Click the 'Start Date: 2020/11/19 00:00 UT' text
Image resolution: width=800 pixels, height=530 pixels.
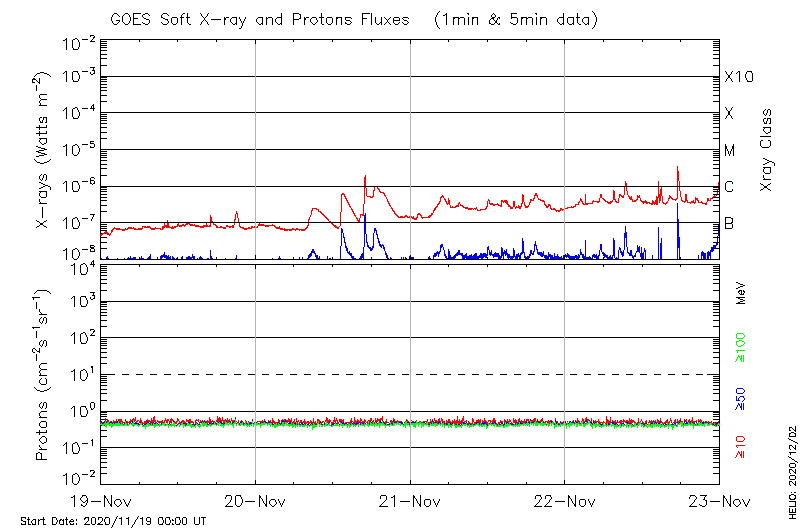pos(113,521)
